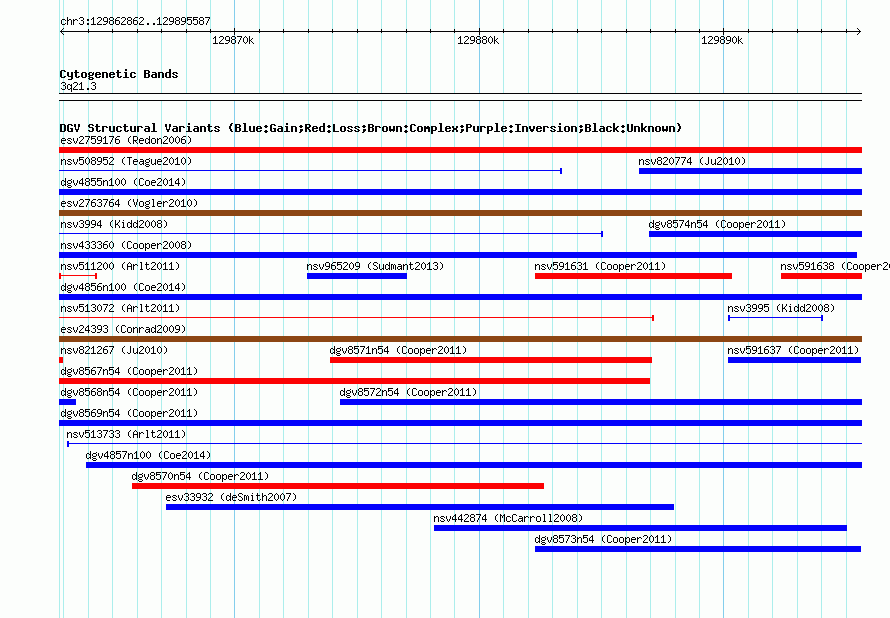
Task: Select the red esv2759176 loss bar
Action: point(460,150)
